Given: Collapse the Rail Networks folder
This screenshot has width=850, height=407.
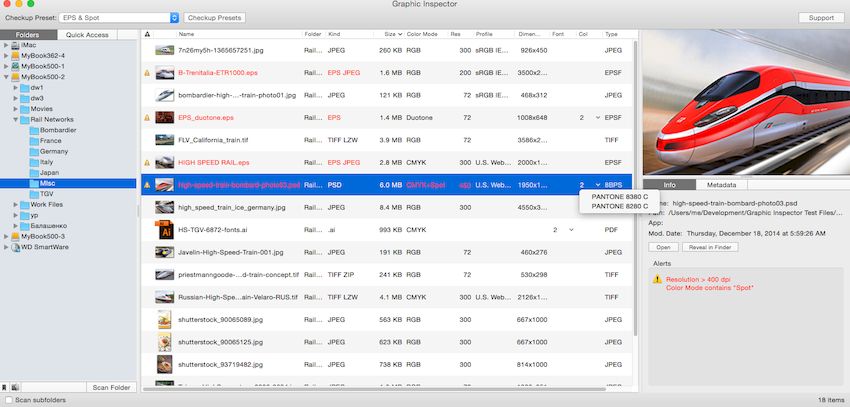Looking at the screenshot, I should [x=16, y=120].
